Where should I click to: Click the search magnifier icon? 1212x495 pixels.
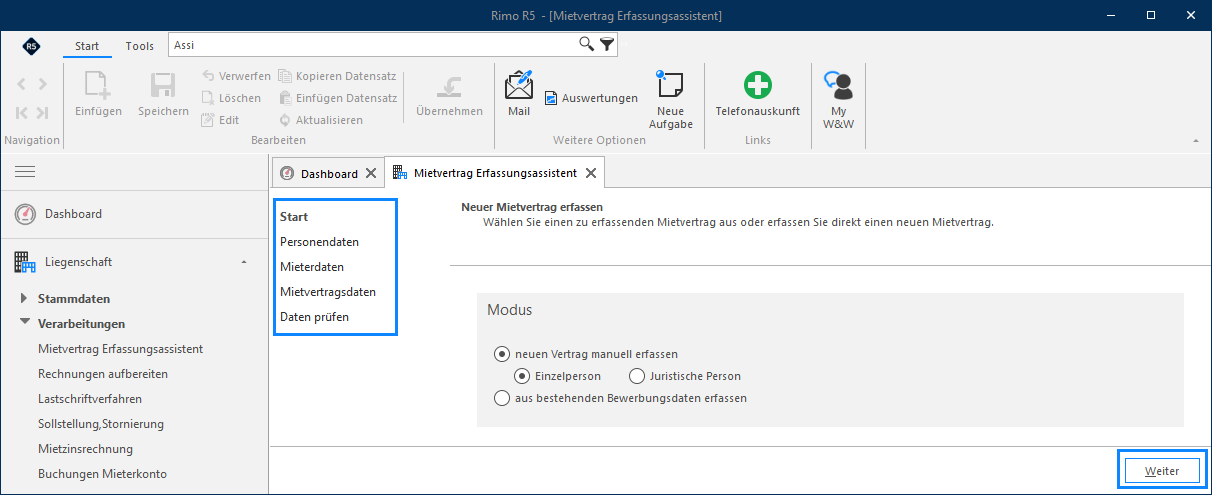(587, 45)
